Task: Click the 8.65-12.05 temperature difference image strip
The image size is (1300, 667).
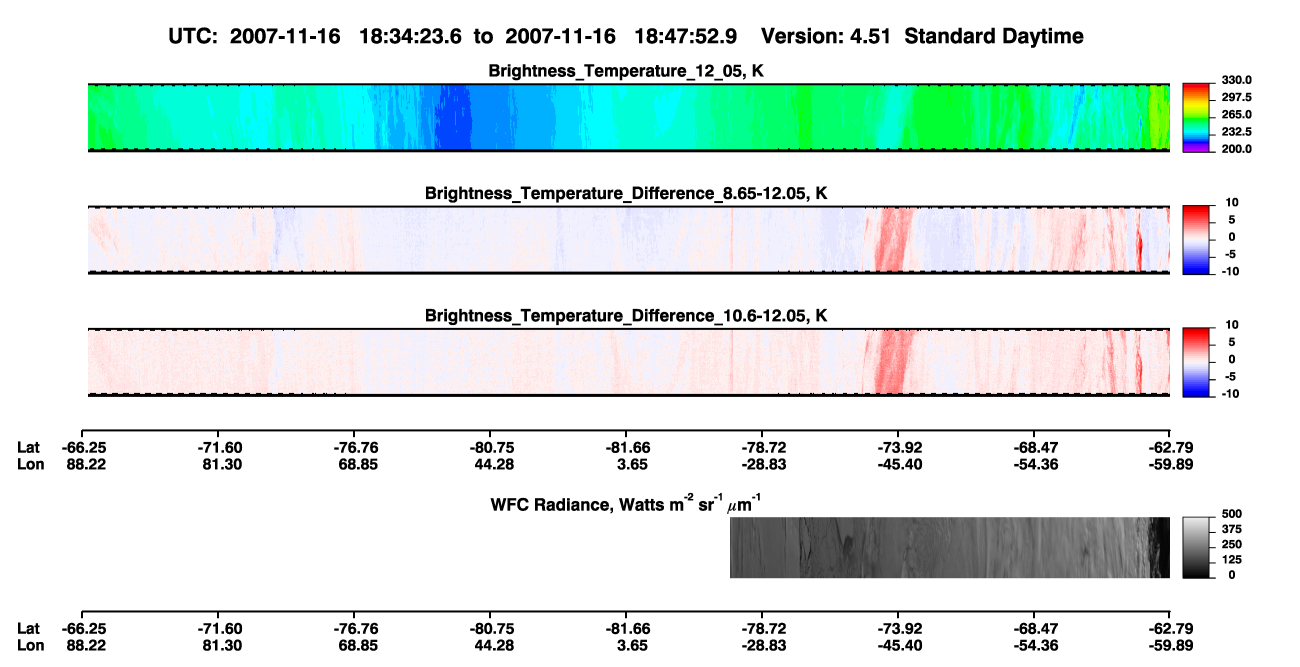Action: click(x=629, y=240)
